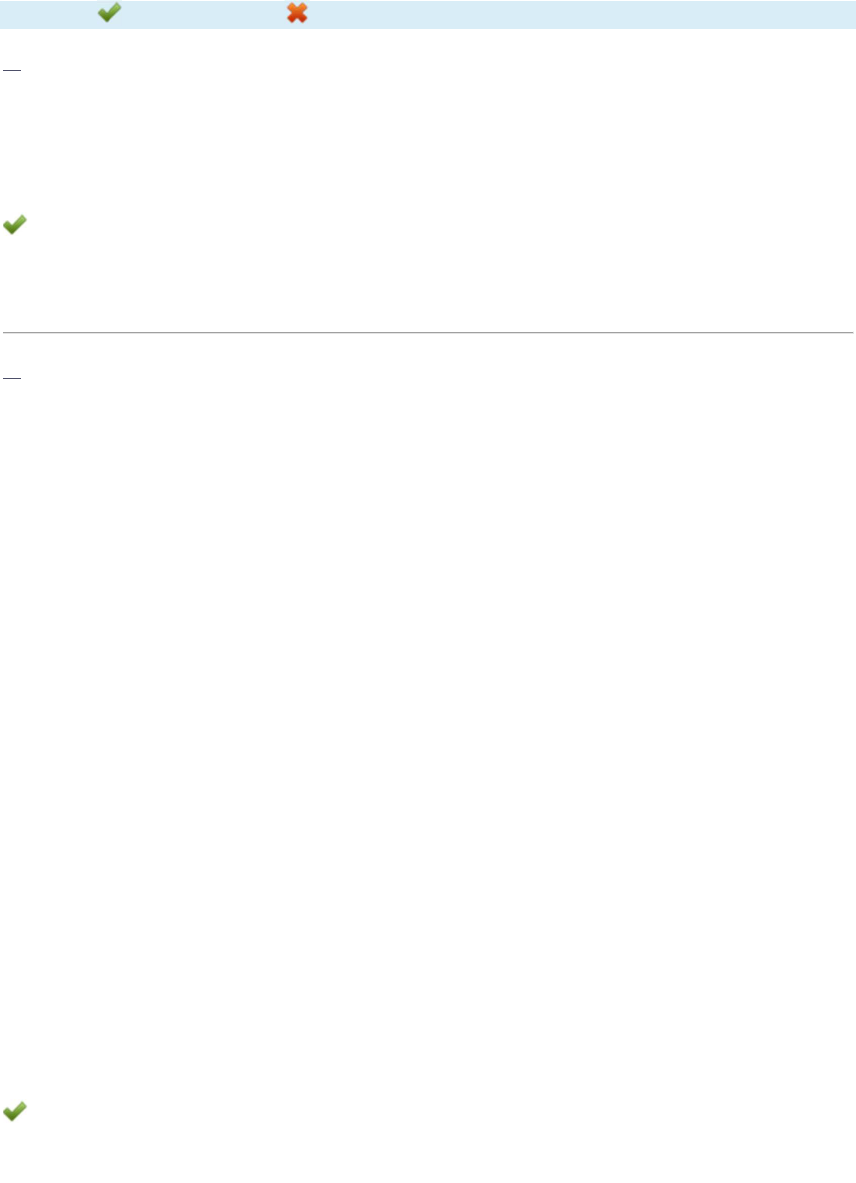Click the green checkmark above the horizontal divider
The image size is (856, 1183).
(14, 226)
